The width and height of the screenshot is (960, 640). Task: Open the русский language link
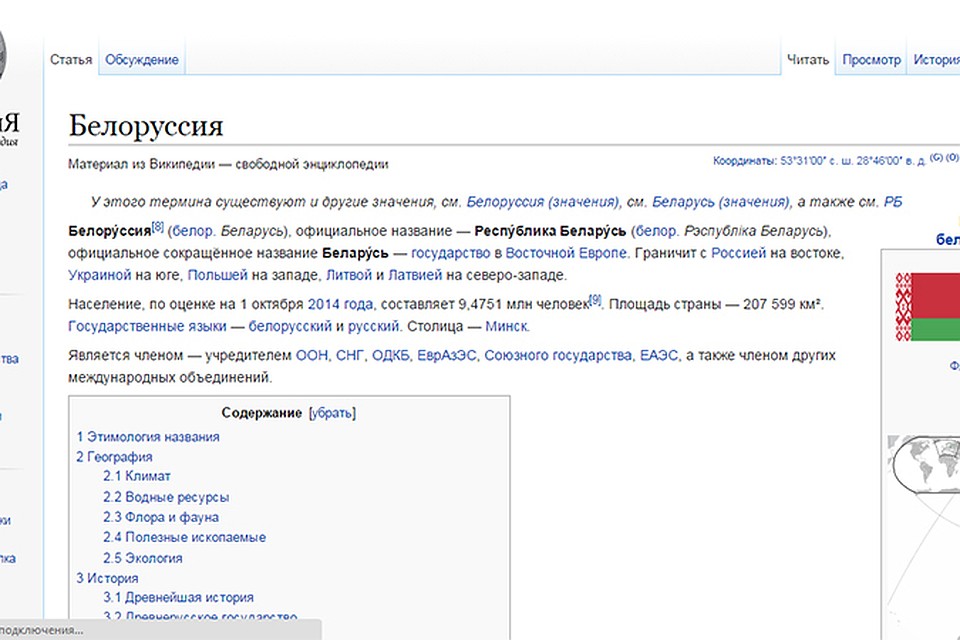coord(373,326)
